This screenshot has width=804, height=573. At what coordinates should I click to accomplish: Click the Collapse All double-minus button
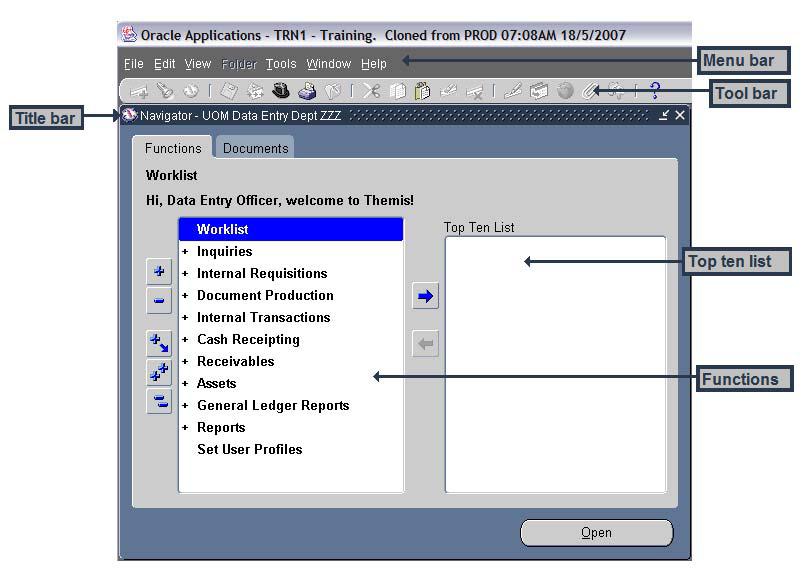click(x=159, y=401)
